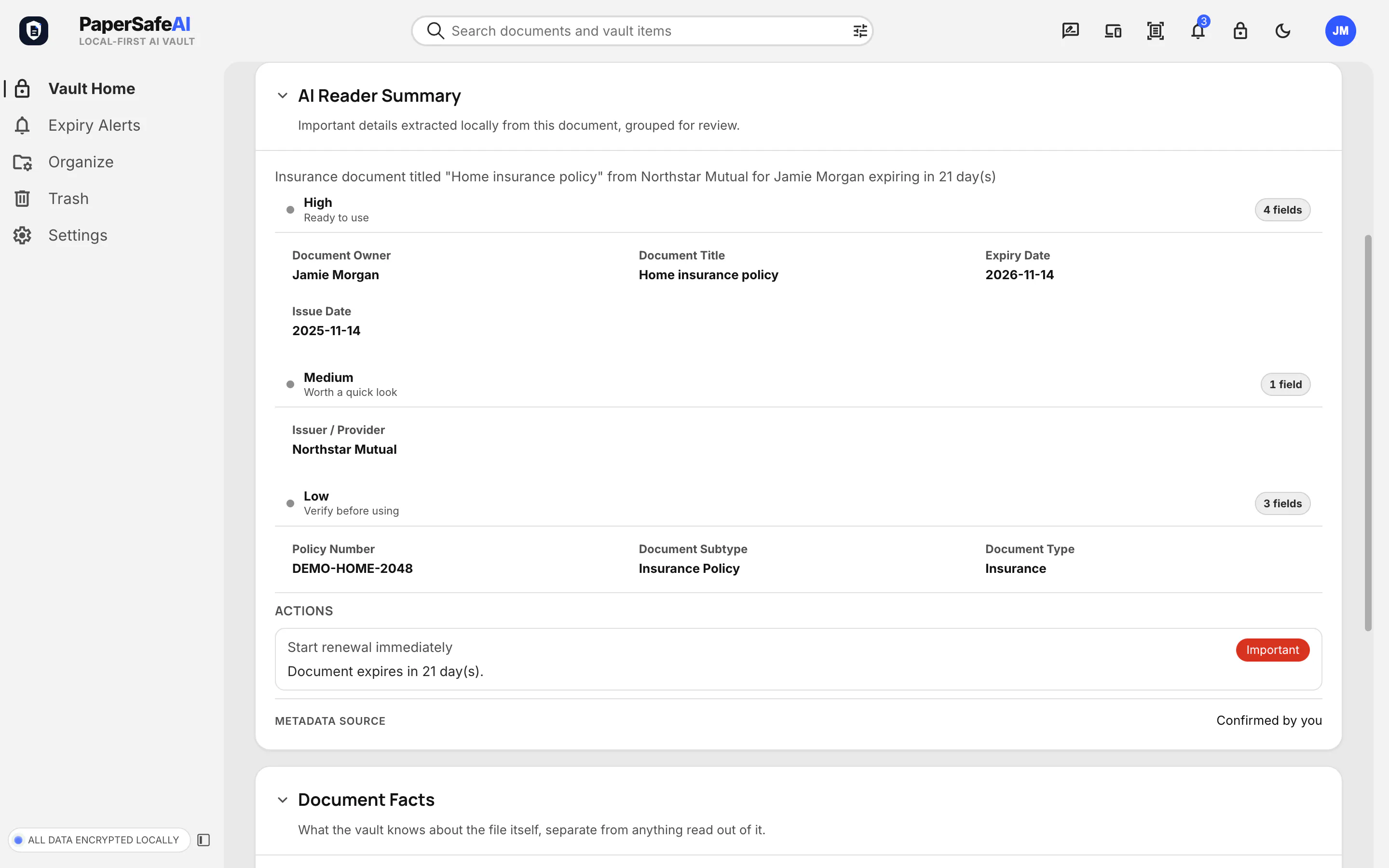Click the vertical page scrollbar
Image resolution: width=1389 pixels, height=868 pixels.
pos(1368,434)
